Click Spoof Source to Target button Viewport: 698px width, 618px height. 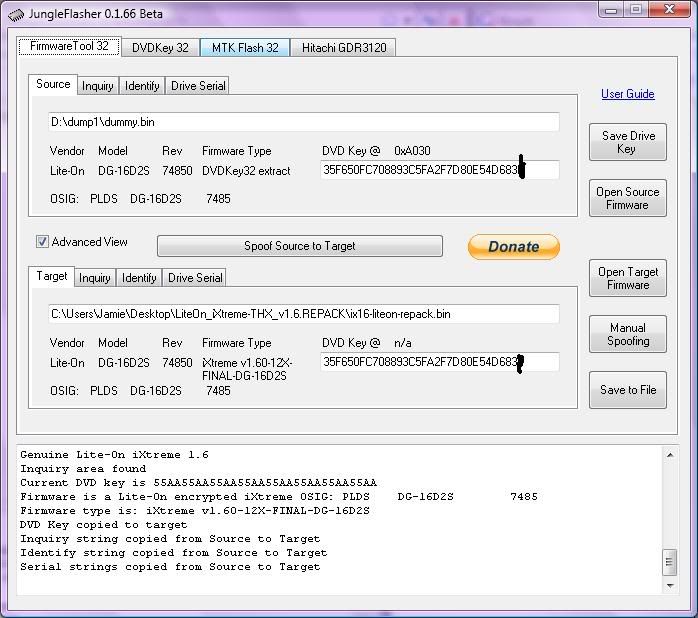pyautogui.click(x=299, y=246)
